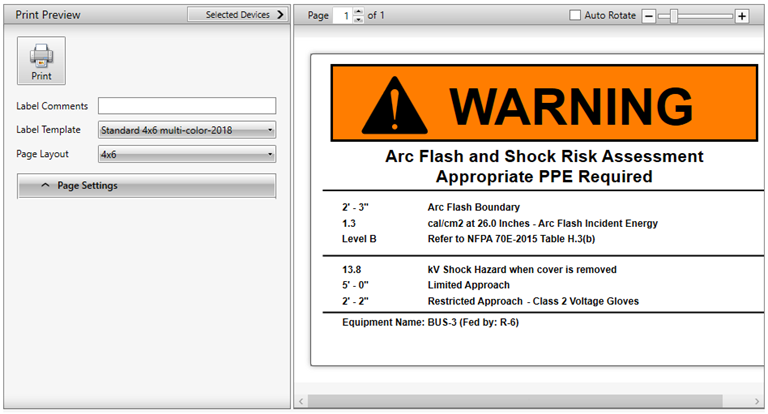Image resolution: width=768 pixels, height=414 pixels.
Task: Click the zoom in plus button
Action: tap(741, 16)
